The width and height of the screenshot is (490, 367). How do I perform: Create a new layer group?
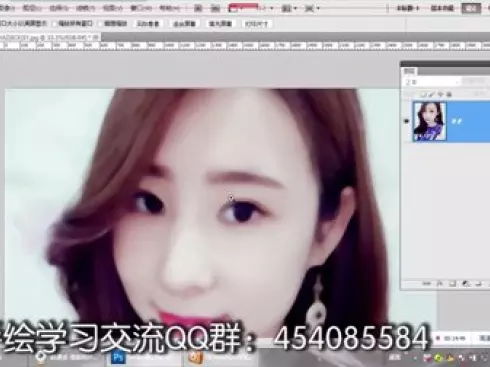(479, 284)
